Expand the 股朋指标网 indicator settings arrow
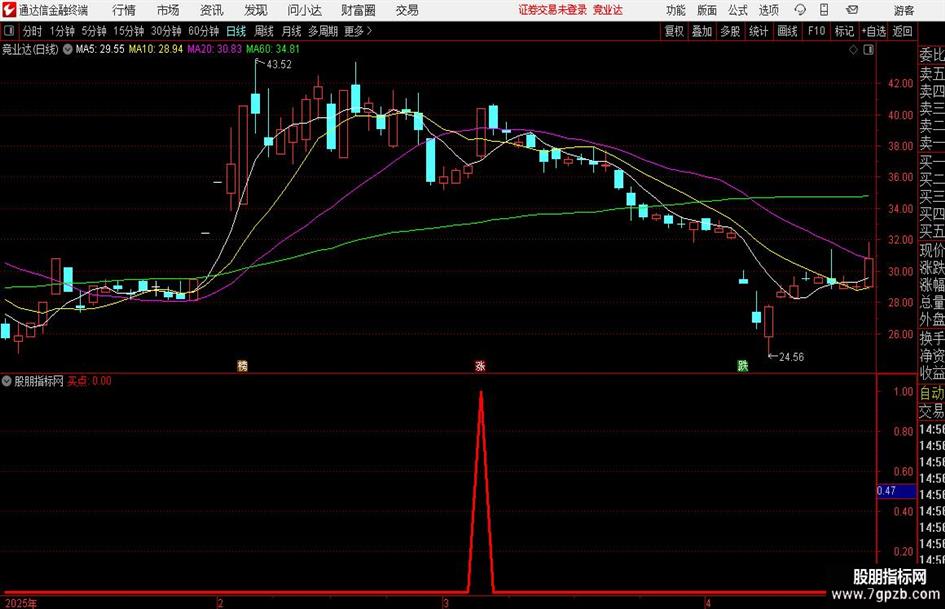The width and height of the screenshot is (945, 609). pyautogui.click(x=7, y=381)
